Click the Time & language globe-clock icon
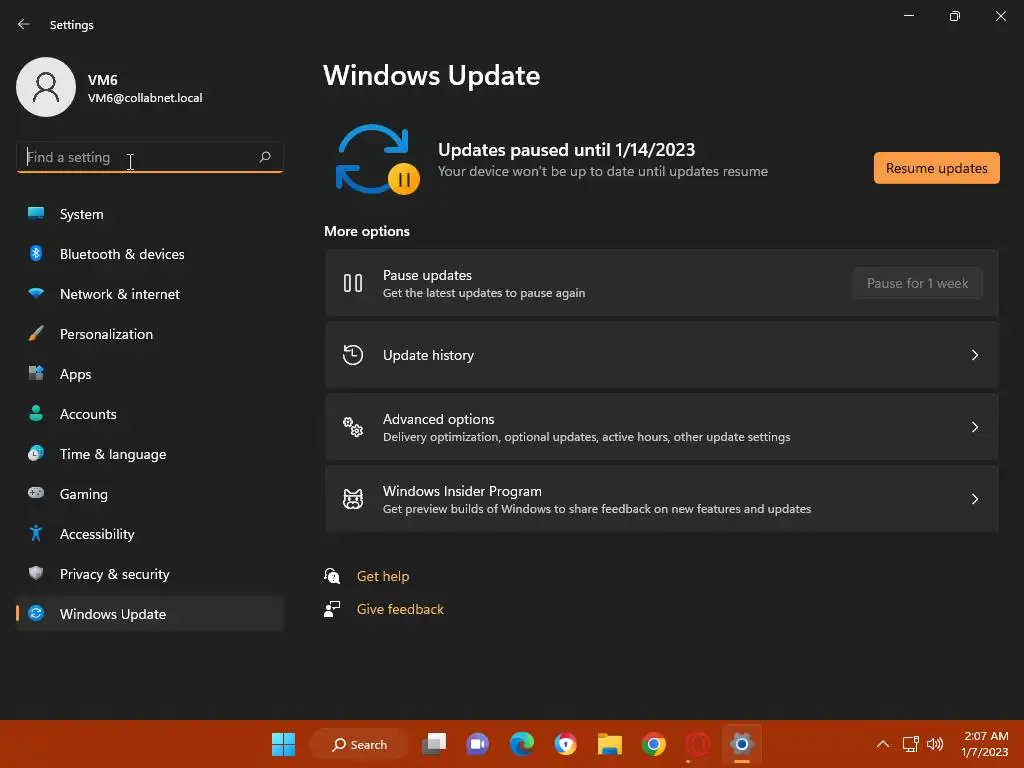The height and width of the screenshot is (768, 1024). pyautogui.click(x=36, y=453)
